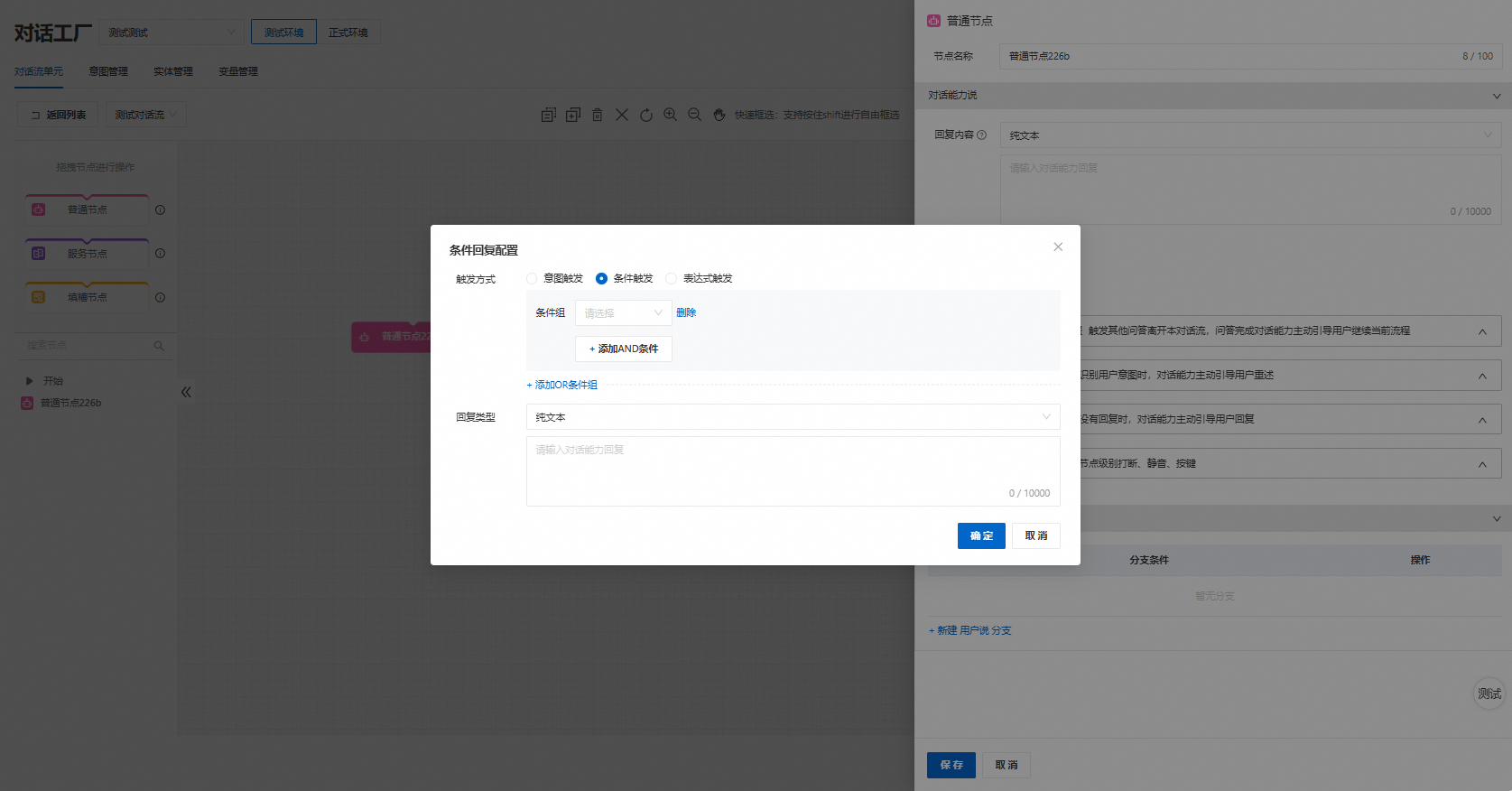Click info icon next to 服务节点
1512x791 pixels.
tap(160, 254)
